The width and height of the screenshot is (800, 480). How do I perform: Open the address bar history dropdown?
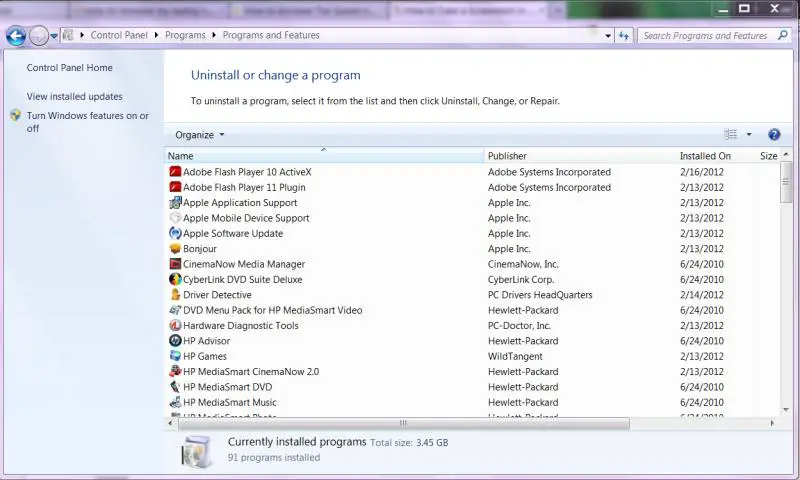click(x=608, y=36)
